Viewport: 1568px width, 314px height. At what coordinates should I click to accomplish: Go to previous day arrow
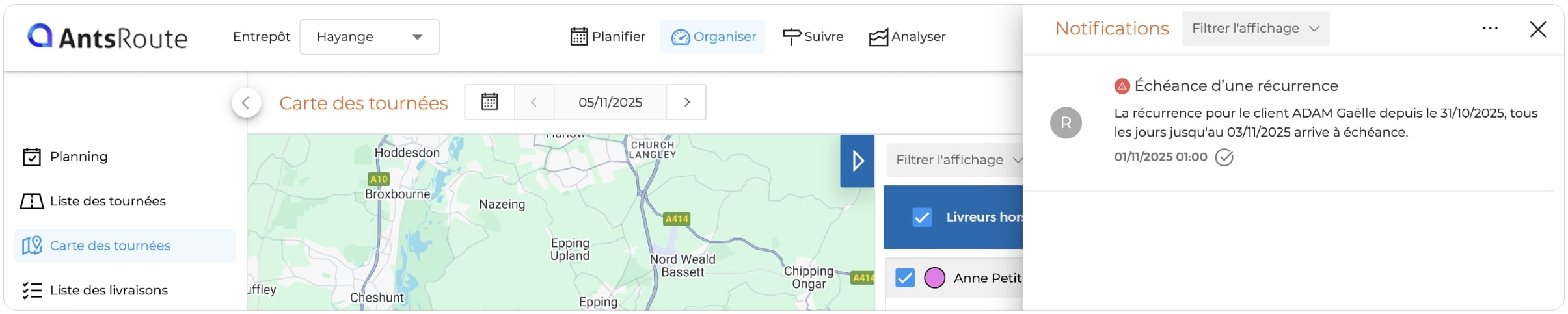coord(534,102)
